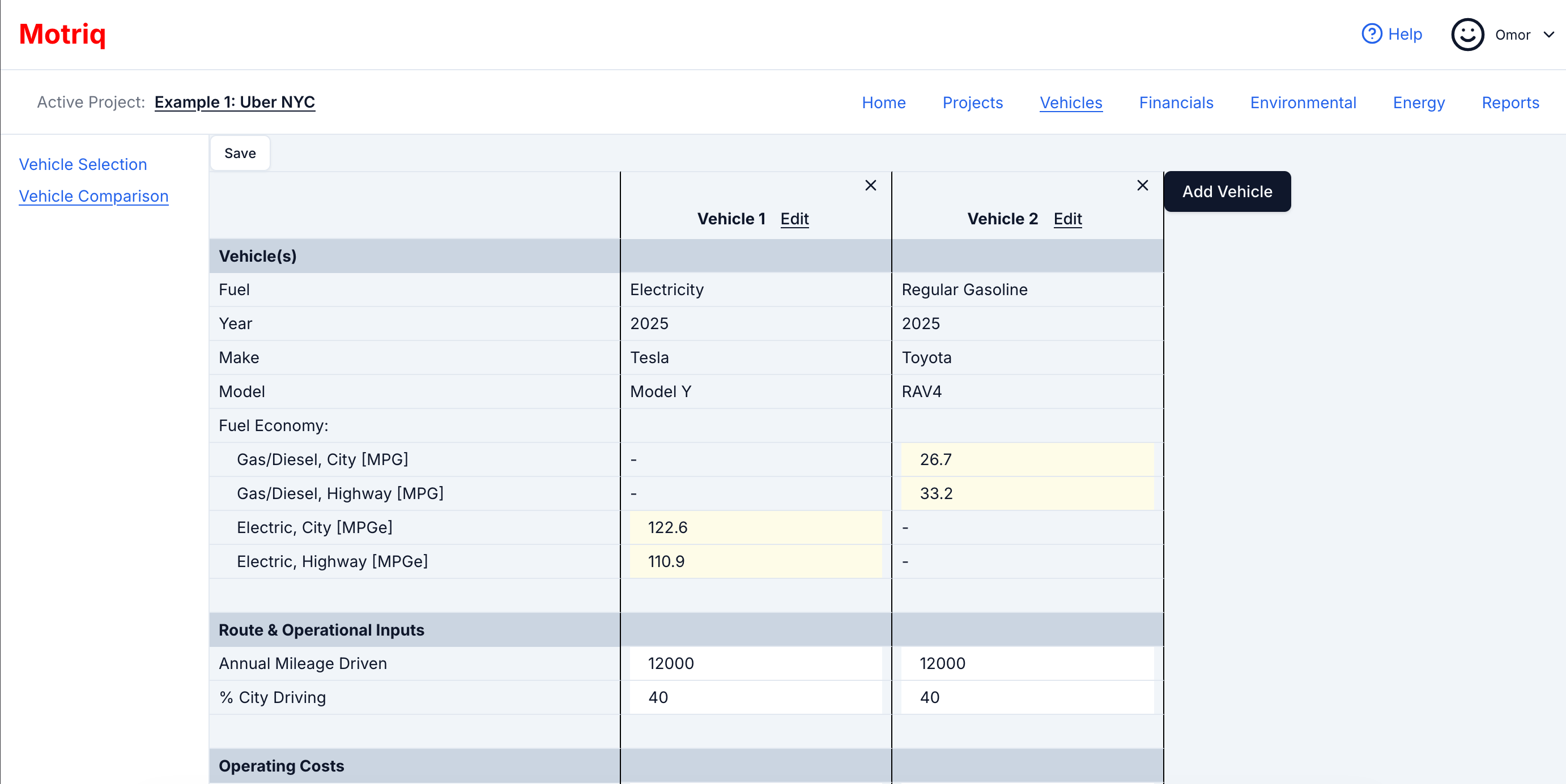Click the Help question mark icon
Viewport: 1566px width, 784px height.
(1372, 34)
